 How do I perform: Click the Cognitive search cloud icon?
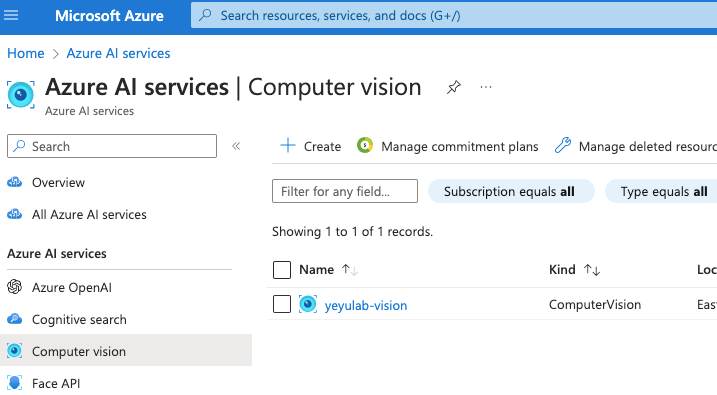(15, 319)
